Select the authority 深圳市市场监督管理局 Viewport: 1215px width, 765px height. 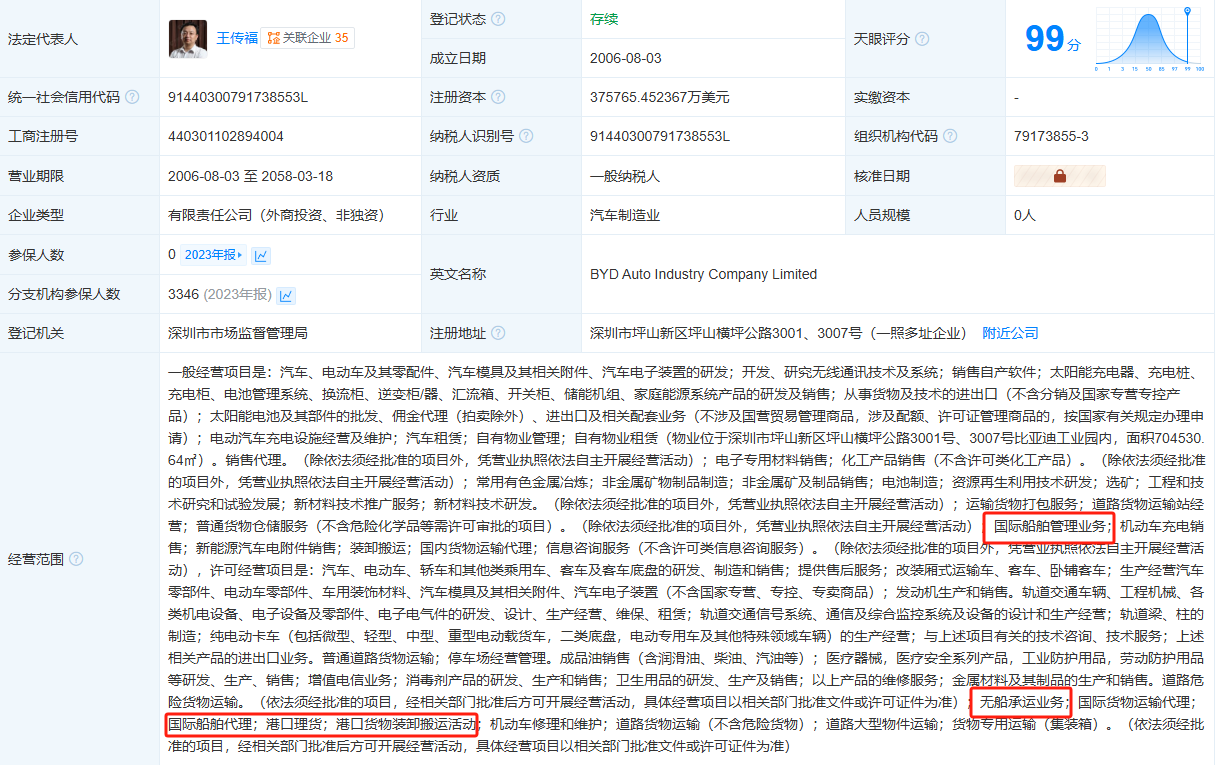click(x=238, y=333)
